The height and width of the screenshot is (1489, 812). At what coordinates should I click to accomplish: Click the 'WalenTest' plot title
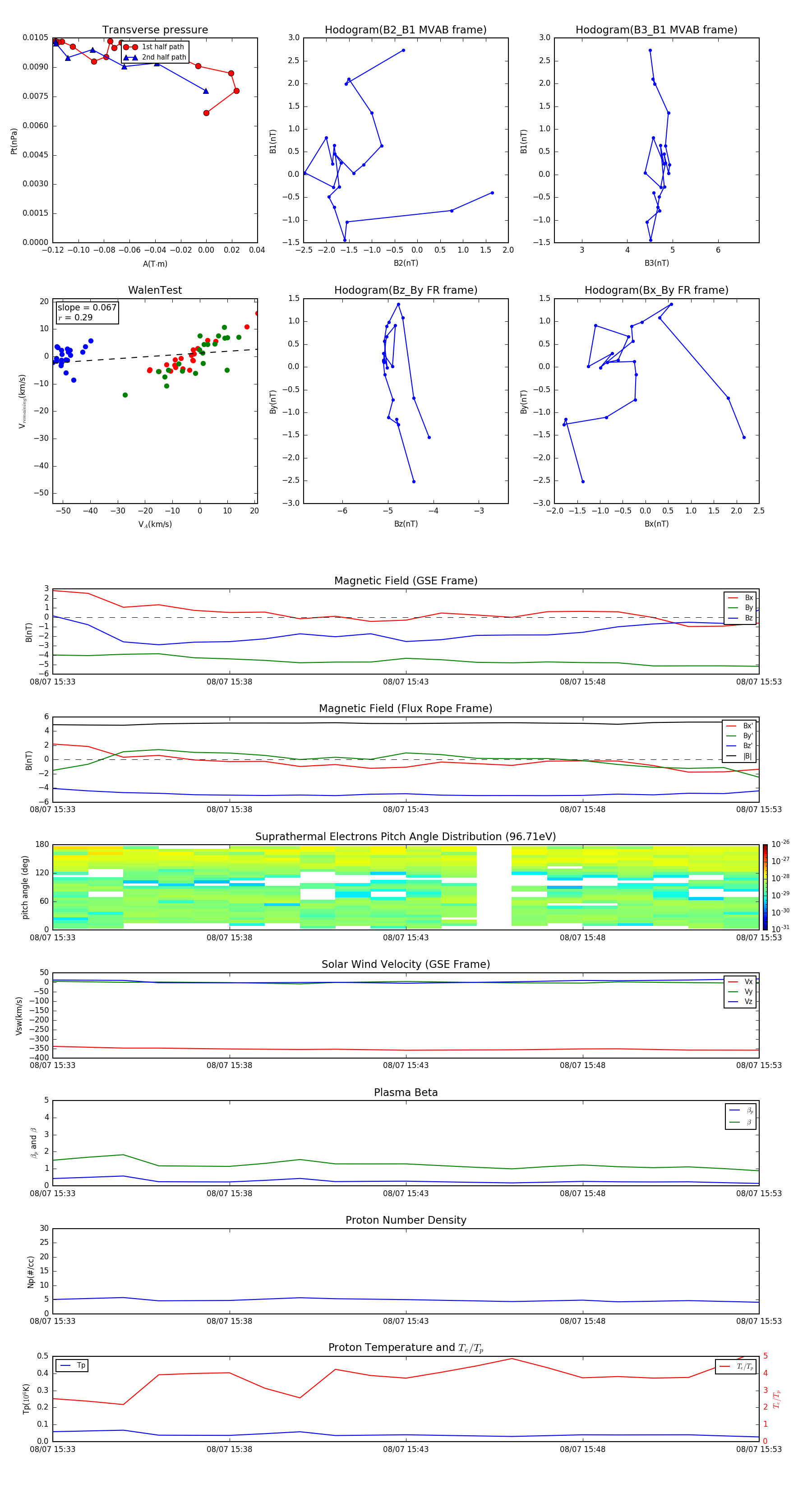[x=155, y=290]
